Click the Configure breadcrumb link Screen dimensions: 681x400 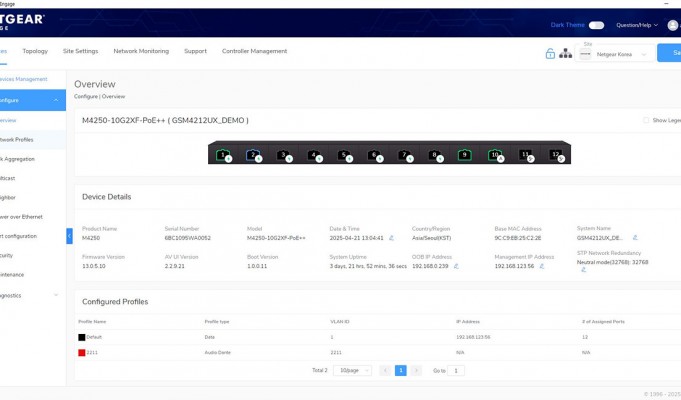point(86,96)
